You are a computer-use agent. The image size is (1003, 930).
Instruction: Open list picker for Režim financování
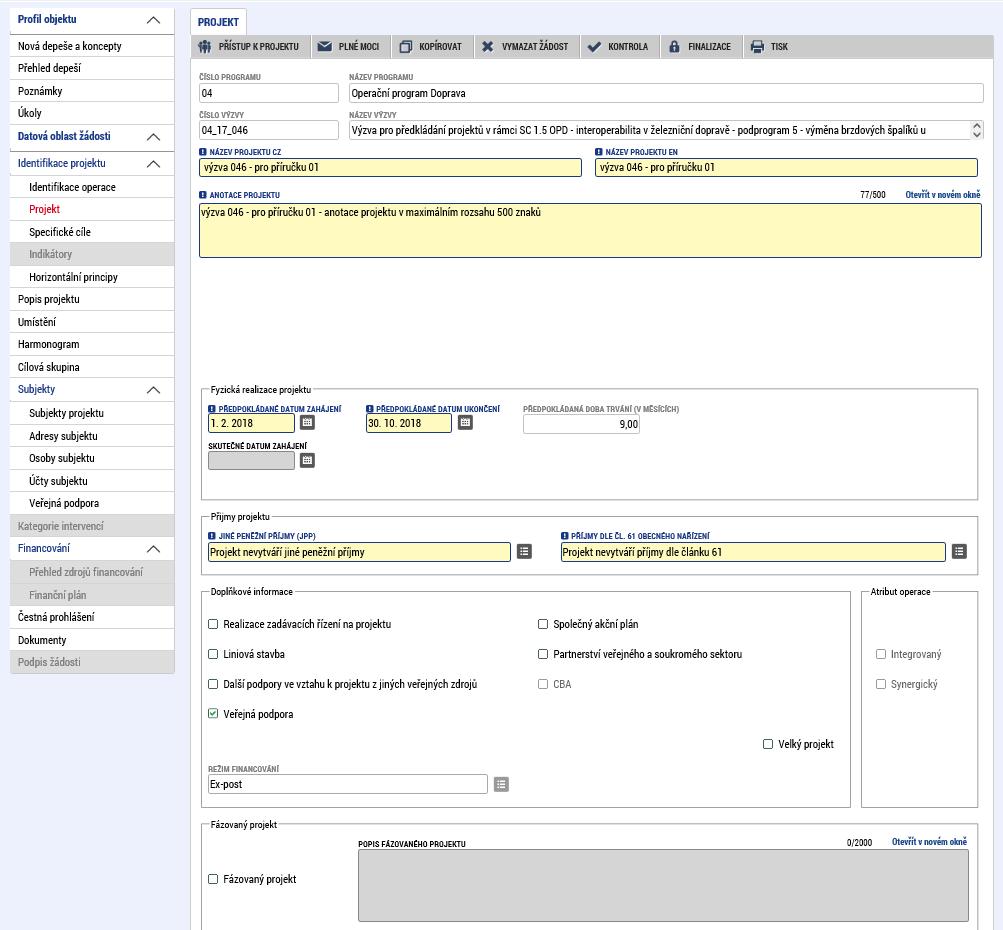pyautogui.click(x=502, y=784)
